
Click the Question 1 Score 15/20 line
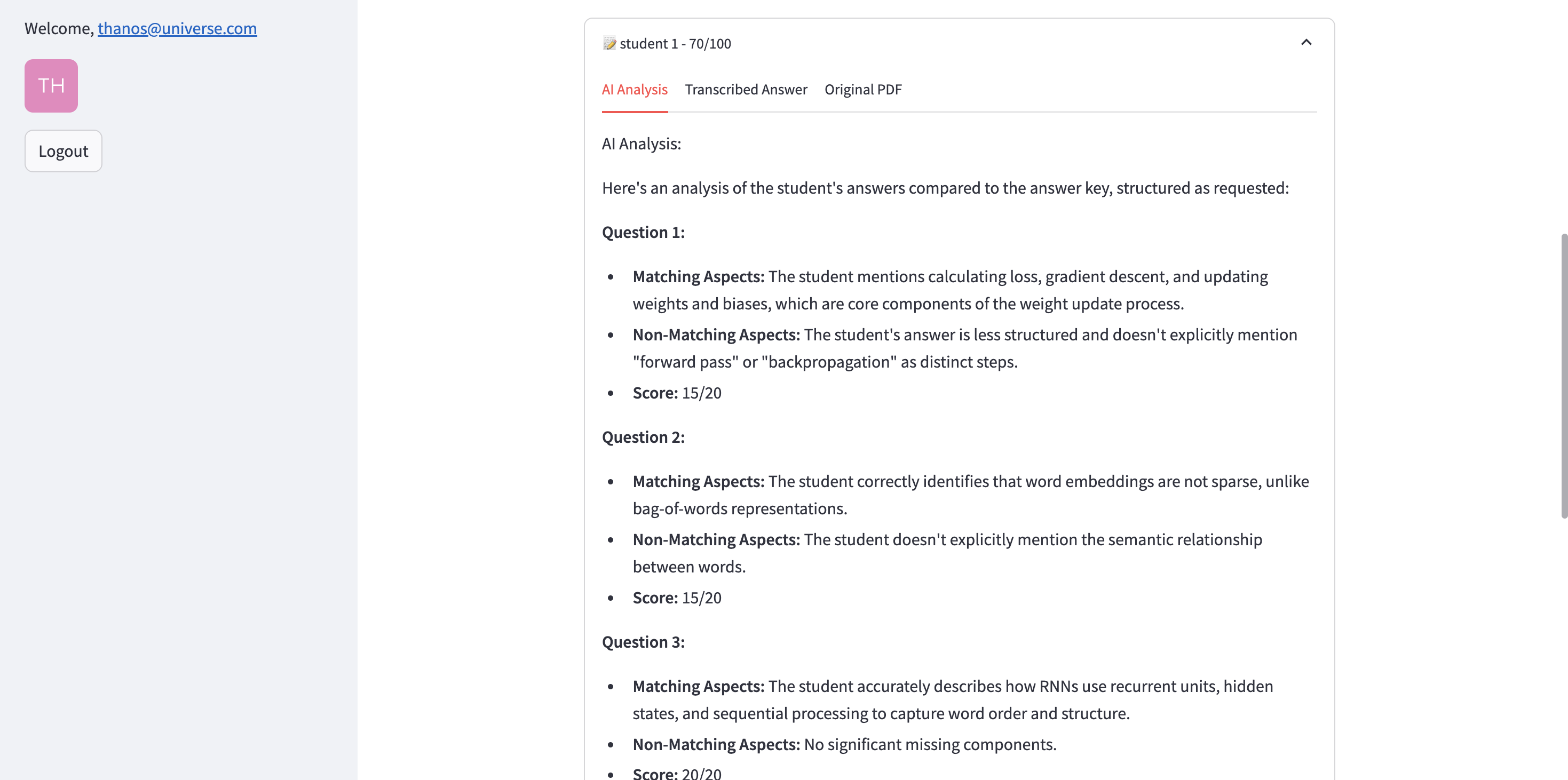676,393
